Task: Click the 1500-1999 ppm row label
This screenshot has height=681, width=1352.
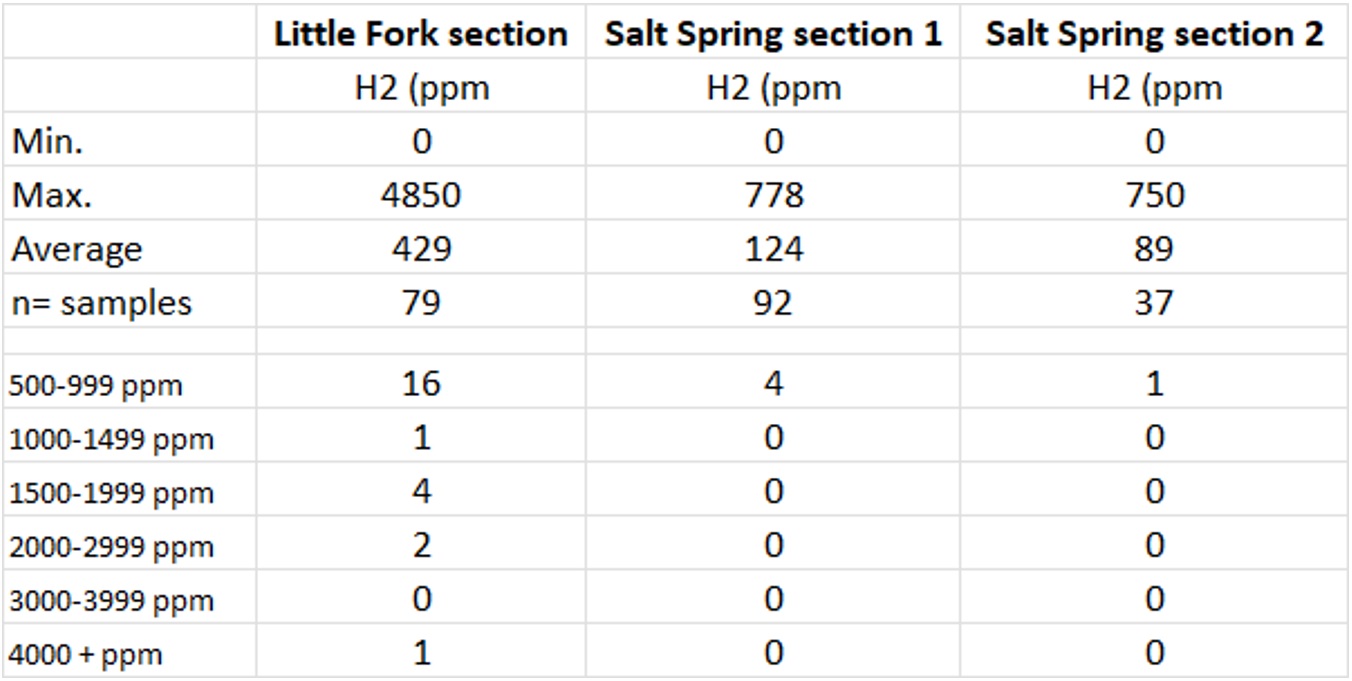Action: coord(111,494)
